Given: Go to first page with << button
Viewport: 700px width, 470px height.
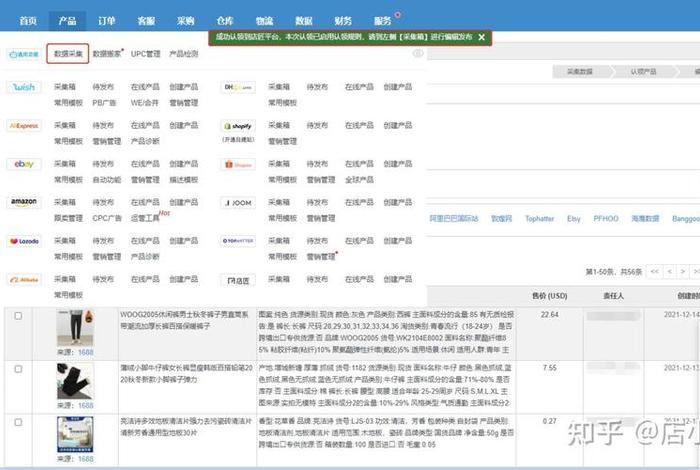Looking at the screenshot, I should click(654, 271).
